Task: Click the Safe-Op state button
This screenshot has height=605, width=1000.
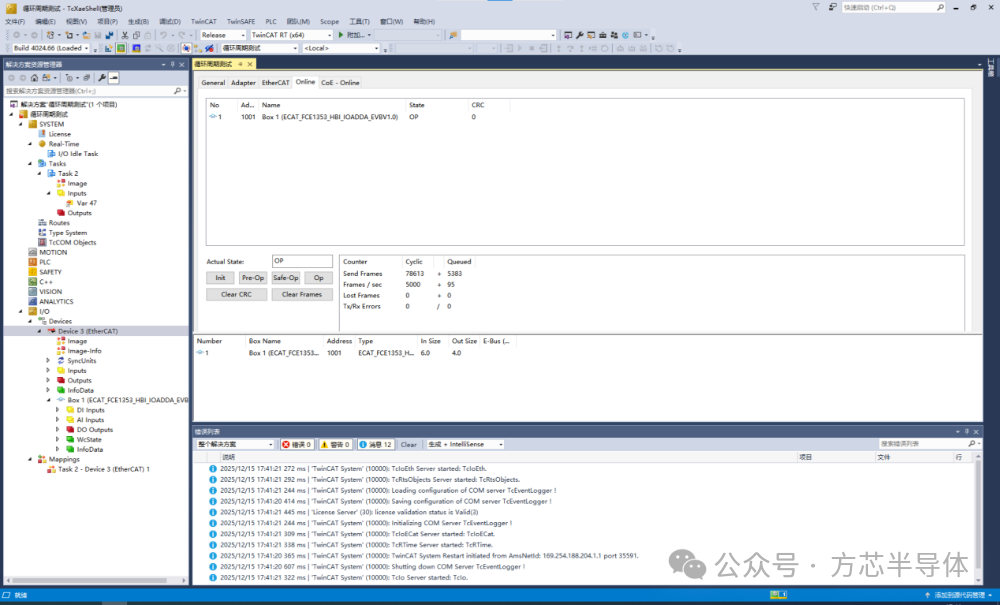Action: (286, 278)
